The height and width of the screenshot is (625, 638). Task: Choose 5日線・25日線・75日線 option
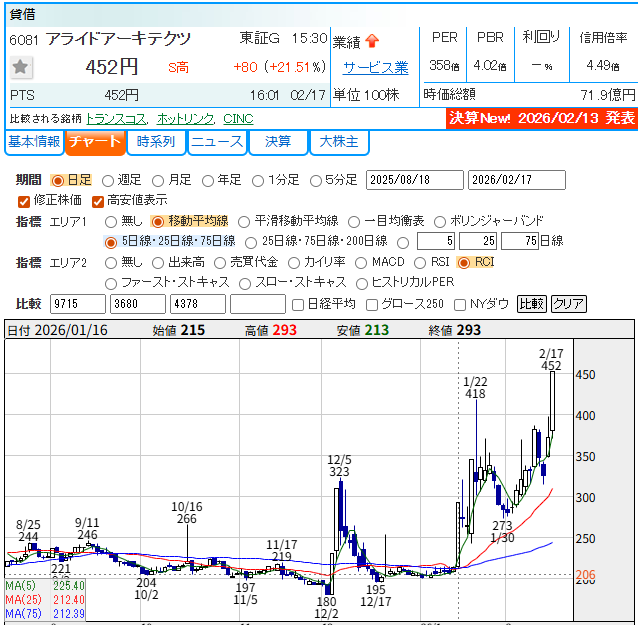[x=111, y=243]
